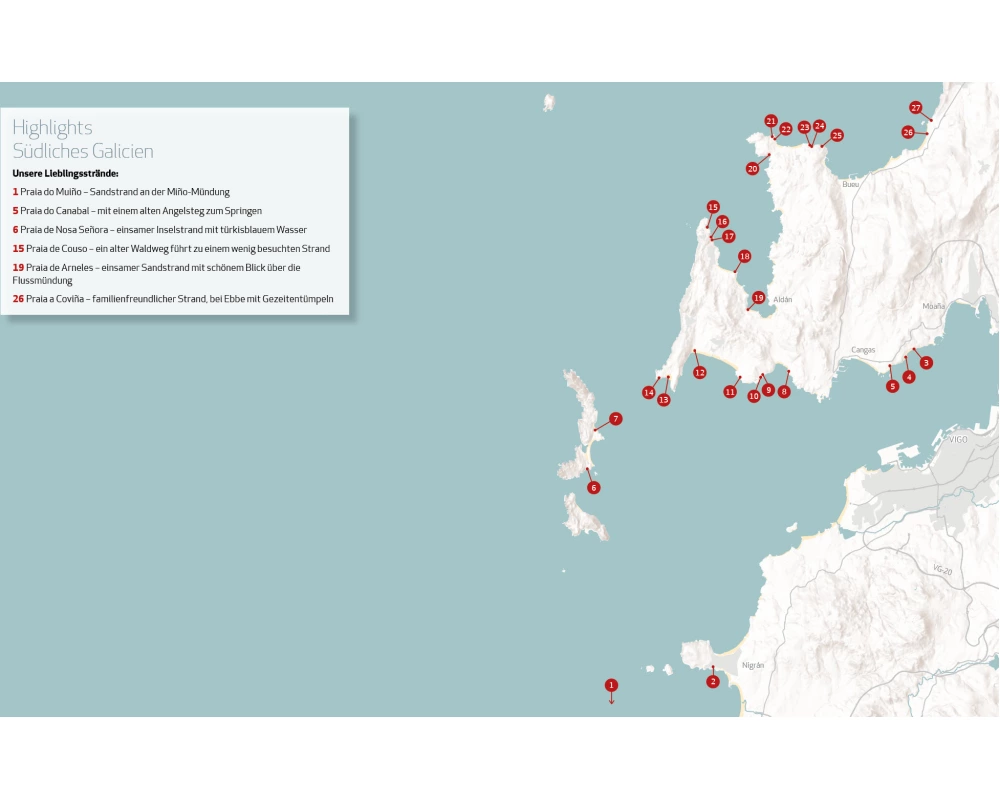The width and height of the screenshot is (1000, 800).
Task: Click map marker number 1
Action: point(611,685)
